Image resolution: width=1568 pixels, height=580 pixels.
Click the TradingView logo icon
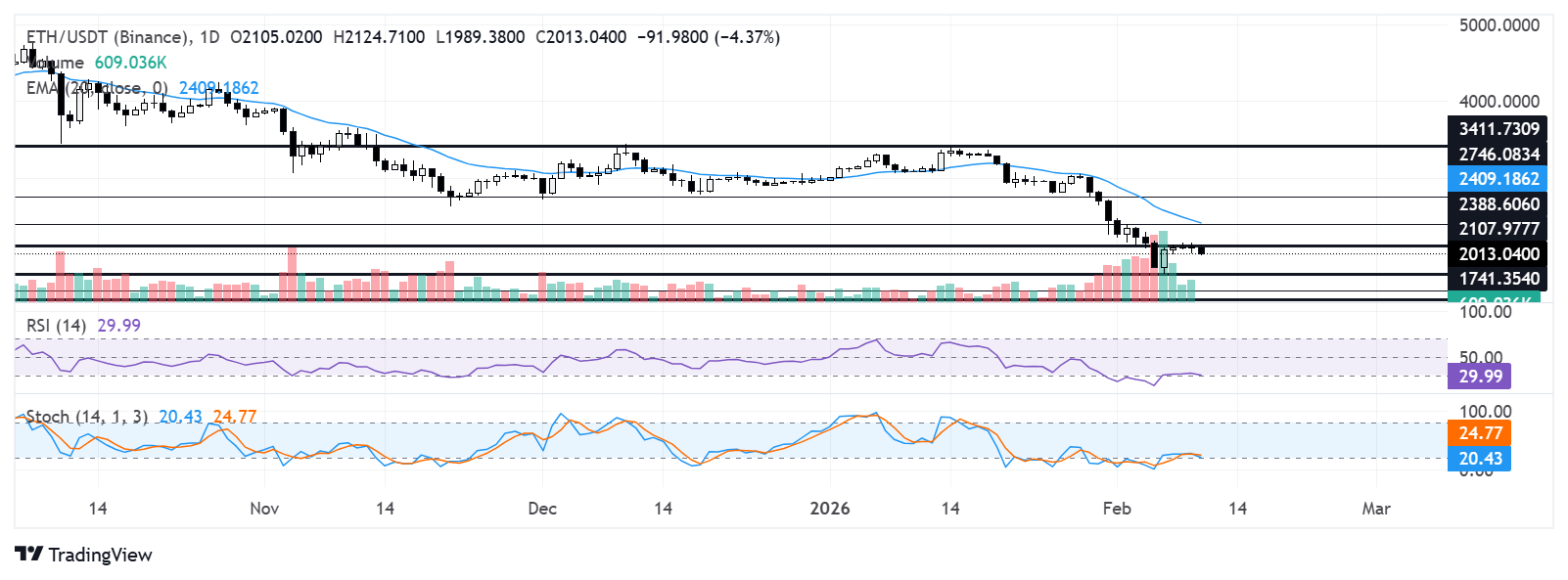28,555
